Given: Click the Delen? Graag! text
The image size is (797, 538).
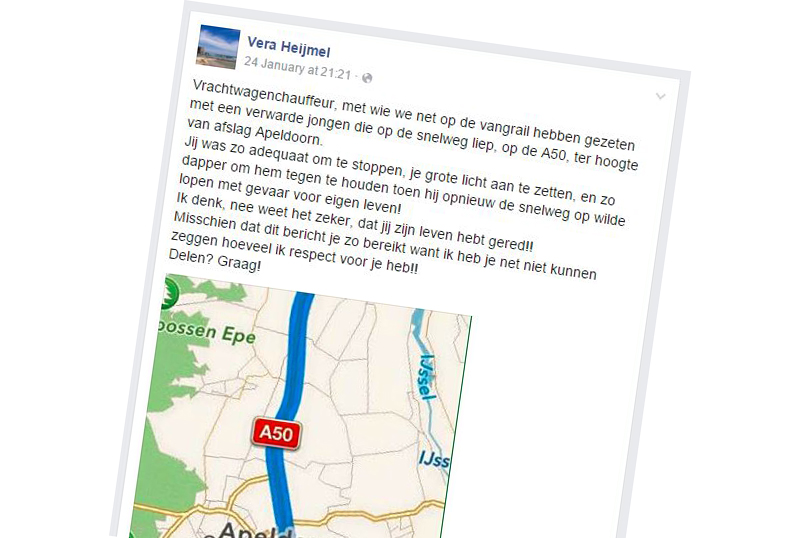Looking at the screenshot, I should [x=215, y=260].
